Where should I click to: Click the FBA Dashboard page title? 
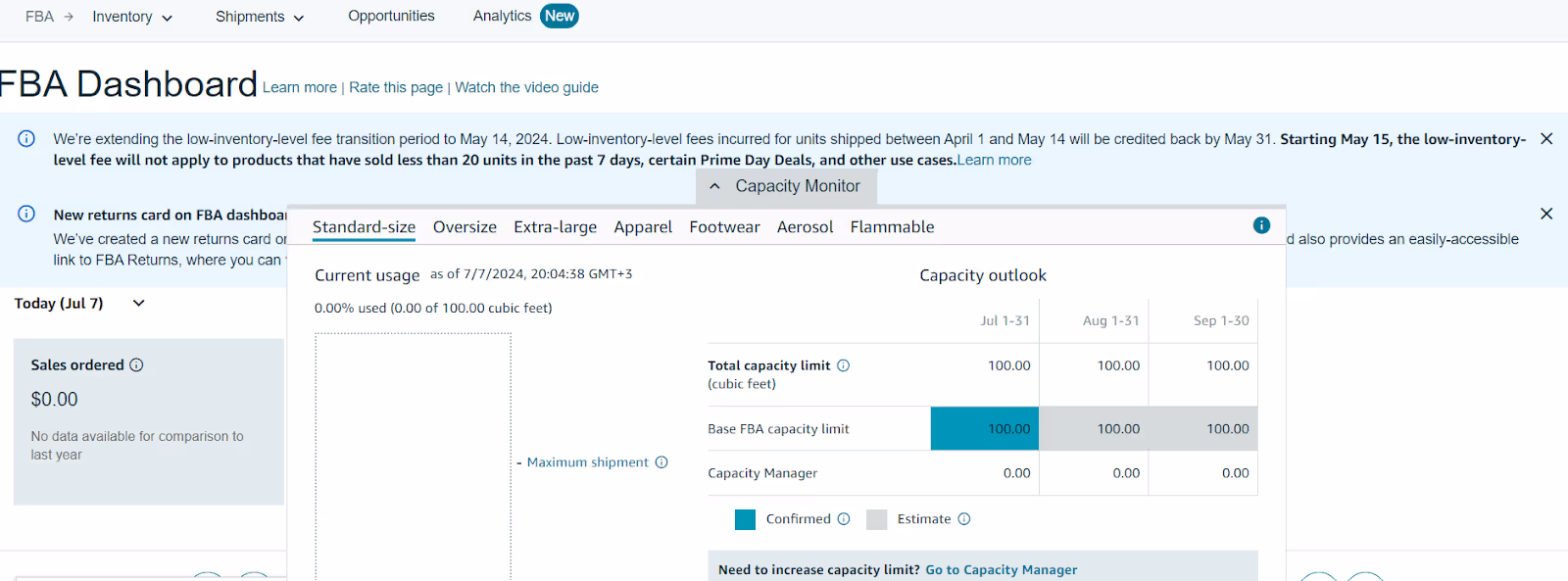pos(127,84)
